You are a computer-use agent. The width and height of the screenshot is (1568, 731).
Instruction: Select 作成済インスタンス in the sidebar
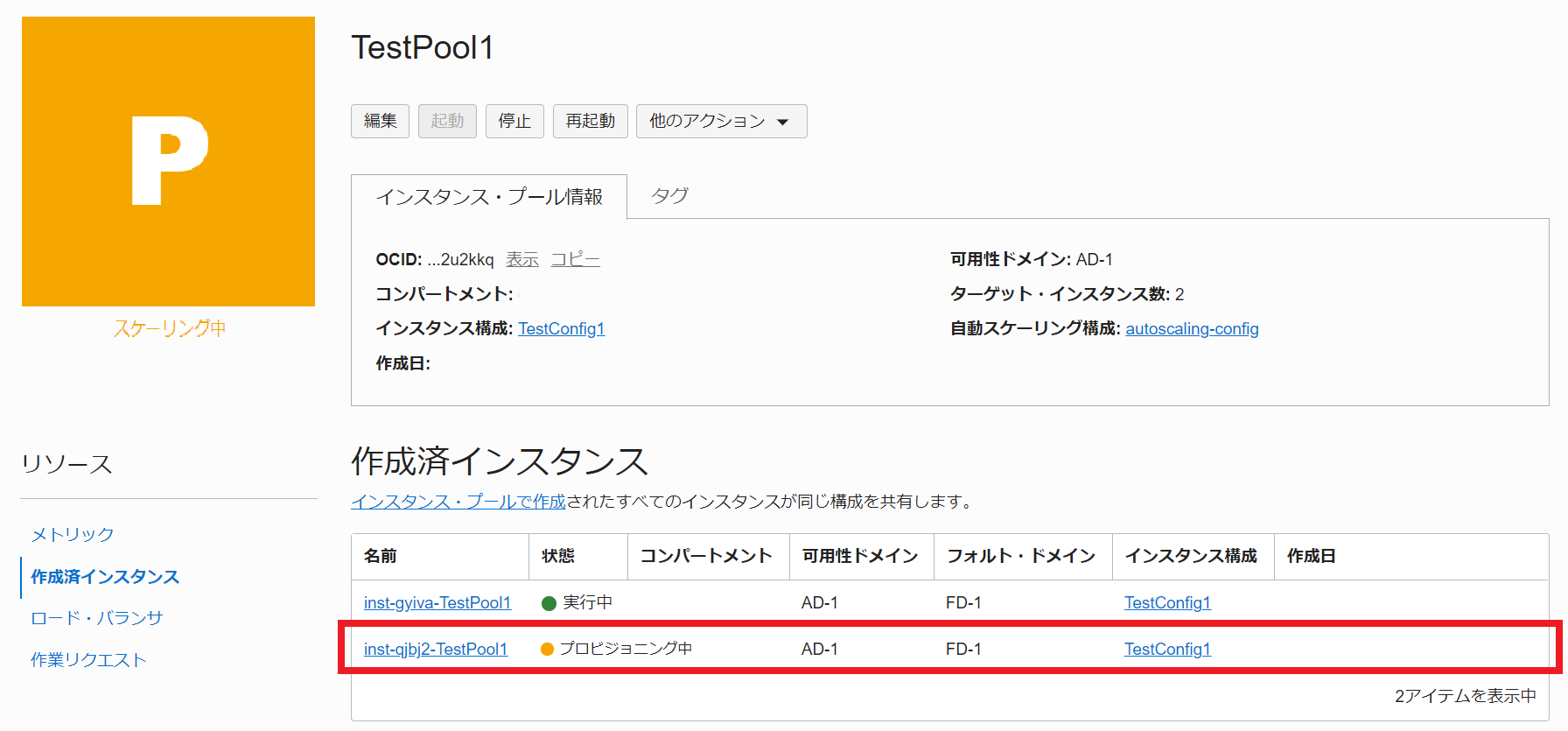[x=105, y=577]
